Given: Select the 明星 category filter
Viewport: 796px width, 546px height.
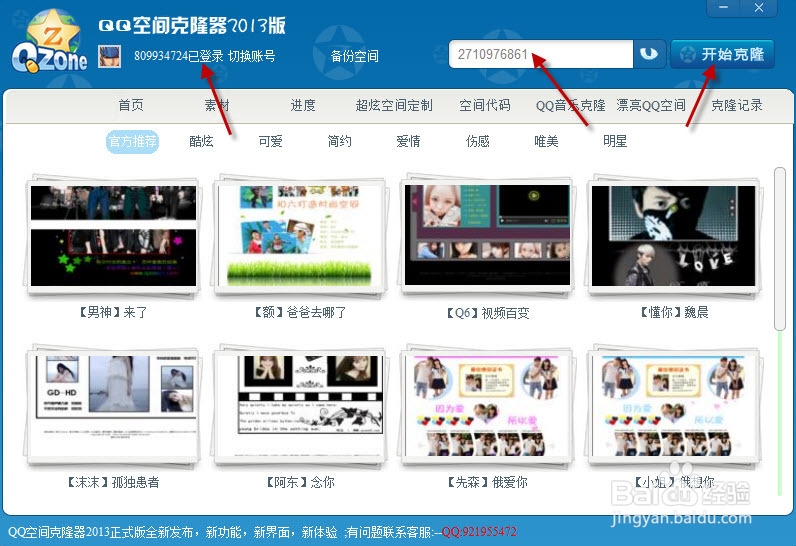Looking at the screenshot, I should pos(615,141).
